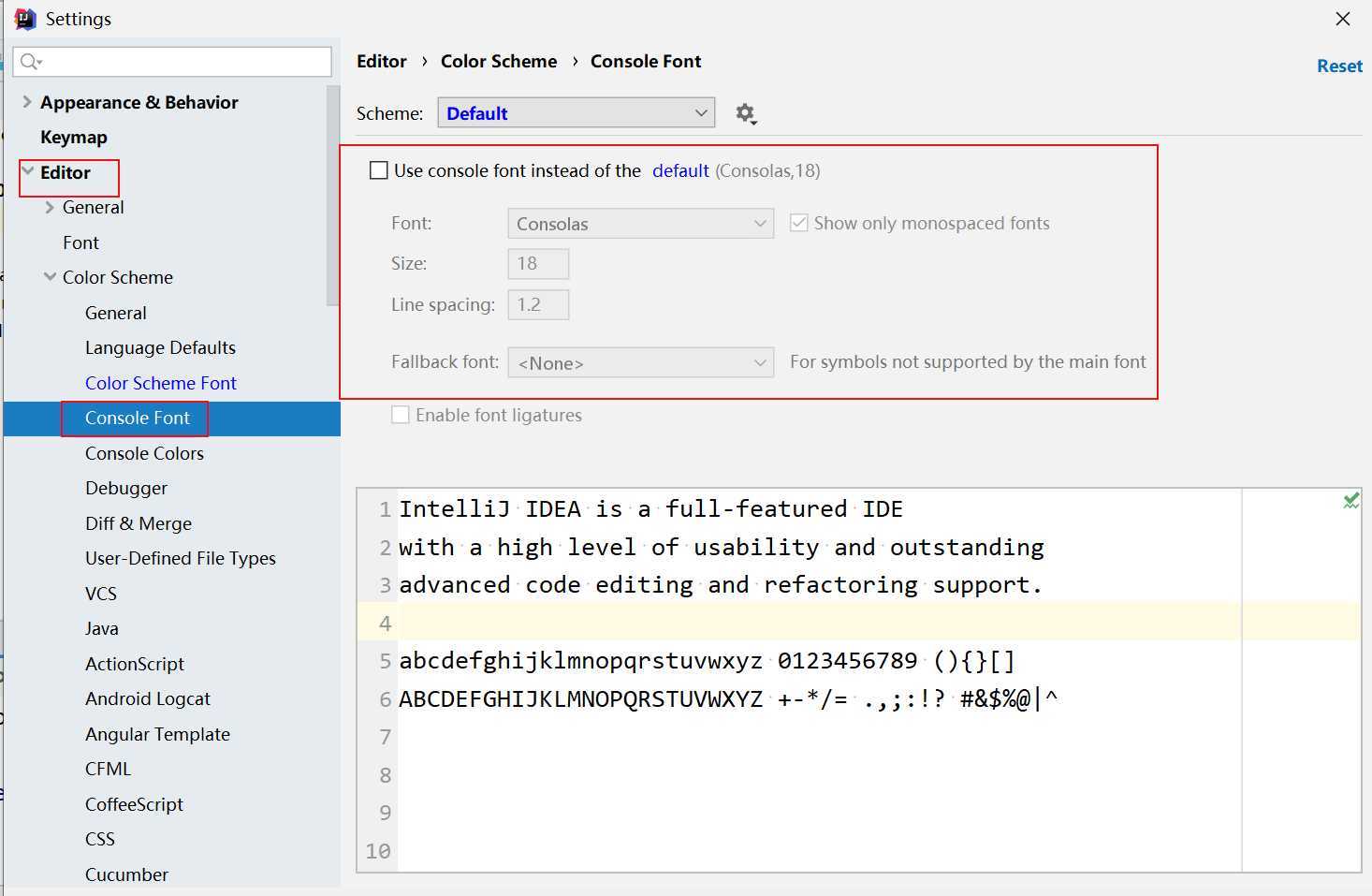This screenshot has width=1372, height=896.
Task: Click the scheme gear actions icon
Action: click(x=745, y=113)
